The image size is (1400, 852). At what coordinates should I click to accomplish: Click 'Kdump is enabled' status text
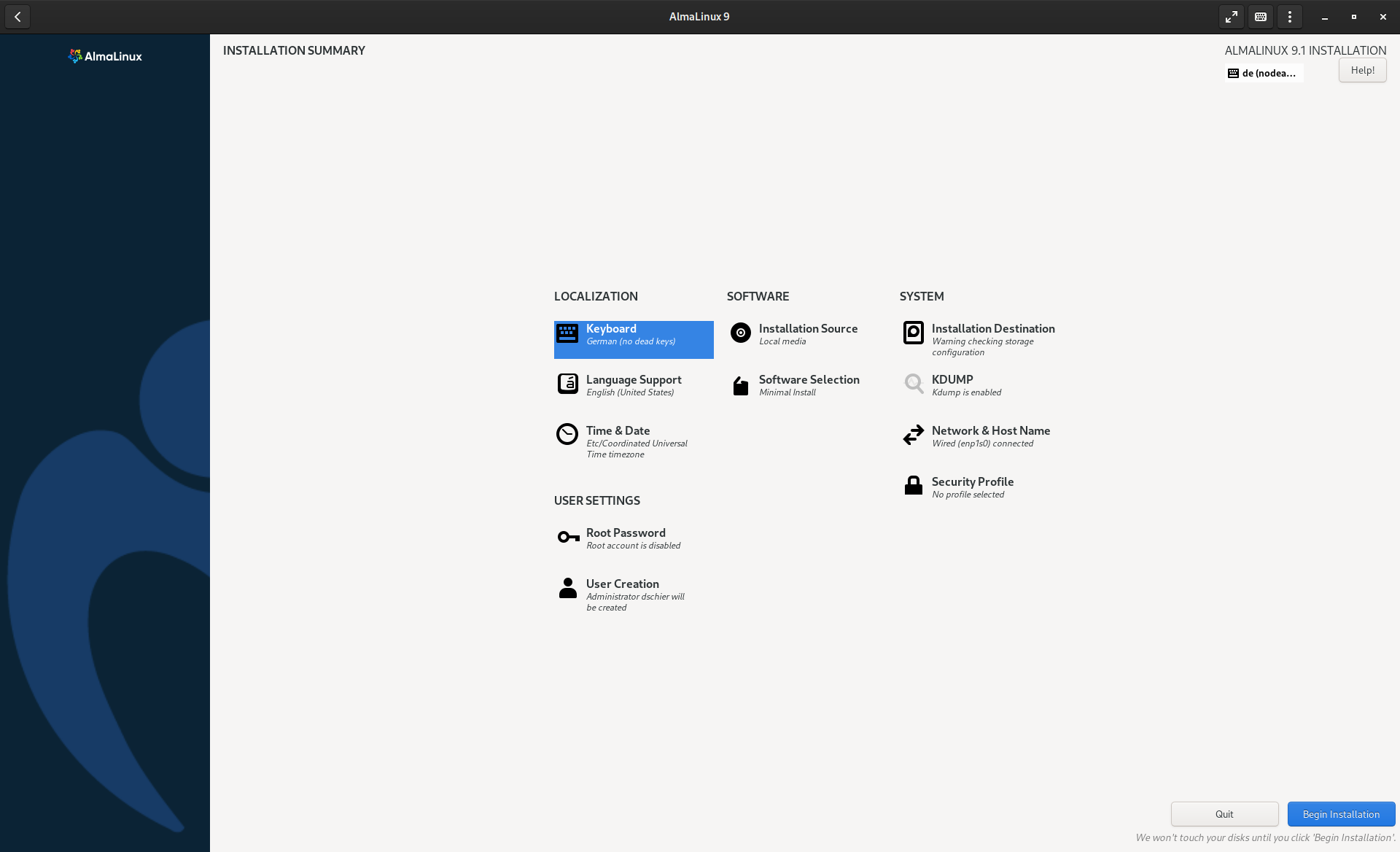[966, 392]
